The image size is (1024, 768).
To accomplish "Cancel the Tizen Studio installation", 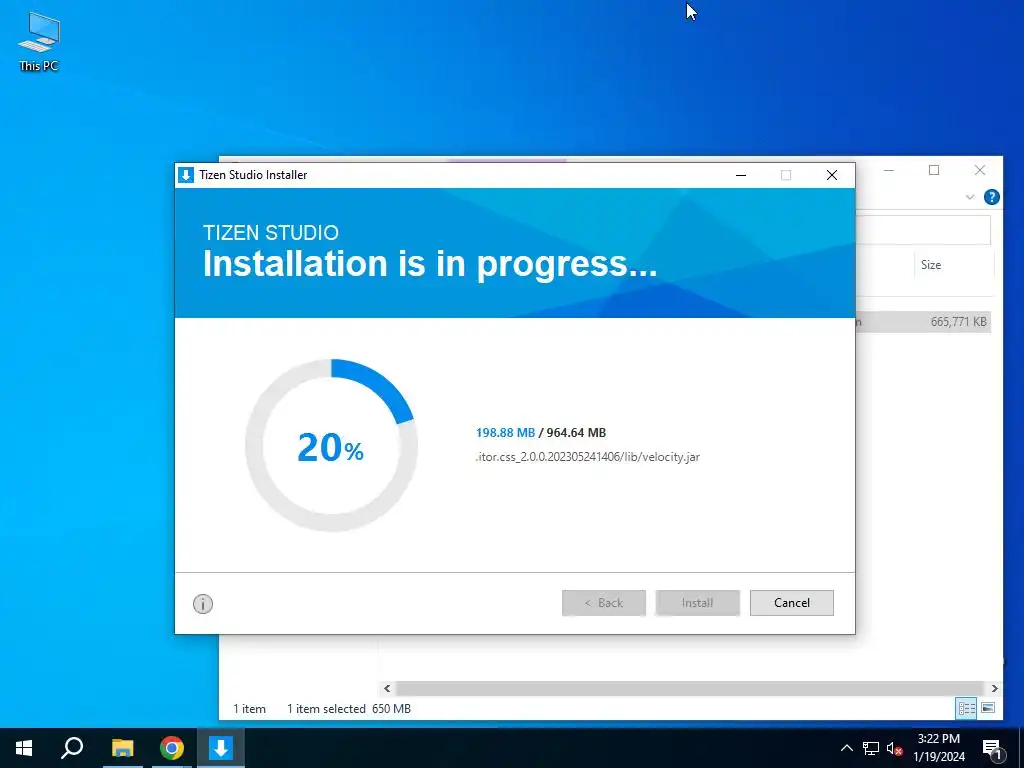I will pyautogui.click(x=792, y=603).
